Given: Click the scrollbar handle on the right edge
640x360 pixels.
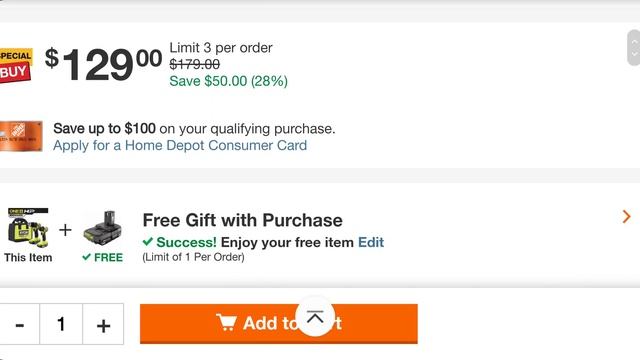Looking at the screenshot, I should 633,48.
